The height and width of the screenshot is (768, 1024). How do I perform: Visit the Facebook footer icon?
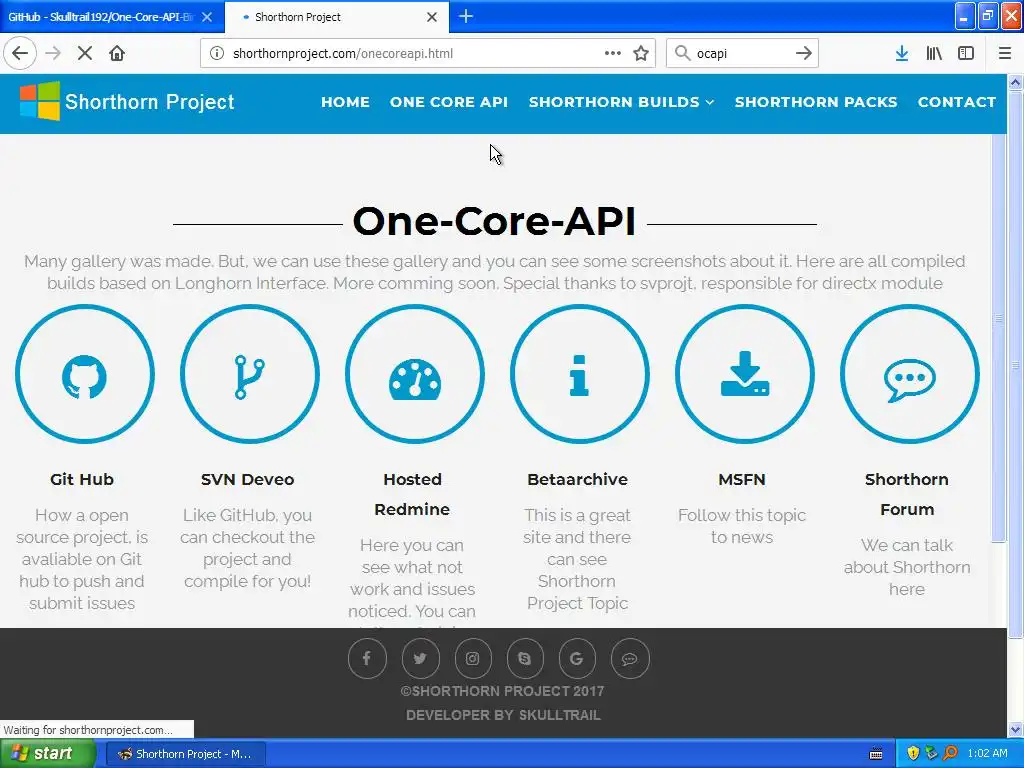(367, 658)
